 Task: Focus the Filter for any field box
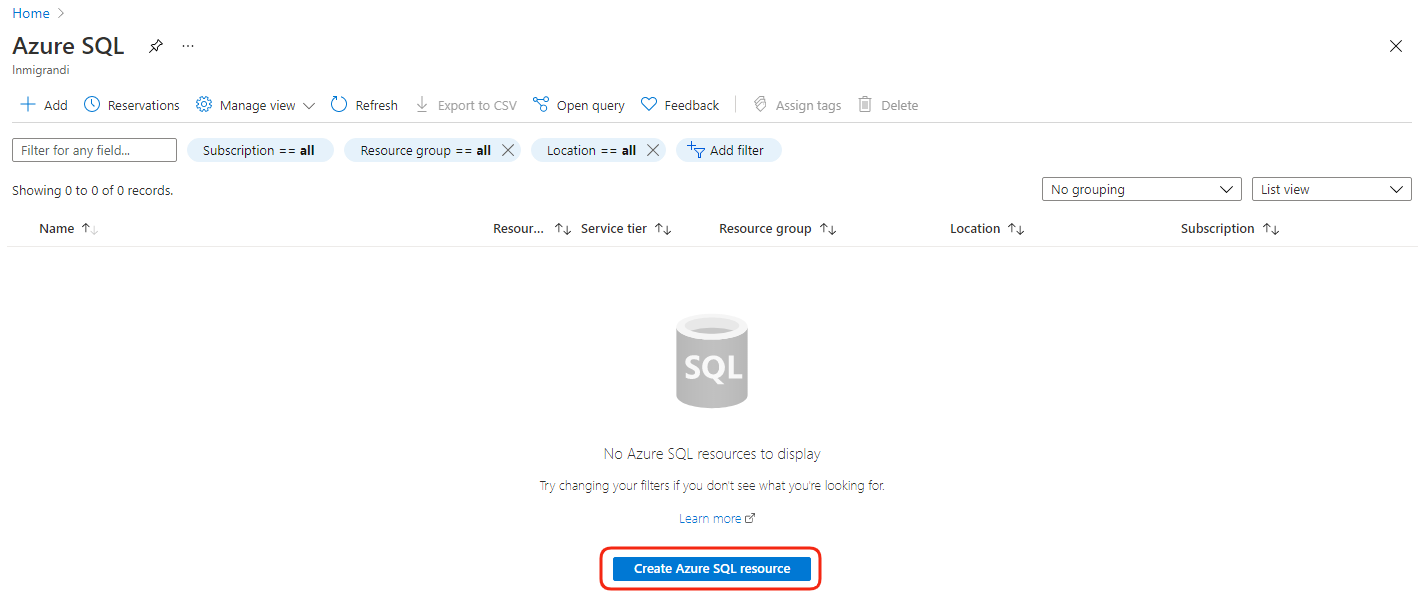pos(94,150)
